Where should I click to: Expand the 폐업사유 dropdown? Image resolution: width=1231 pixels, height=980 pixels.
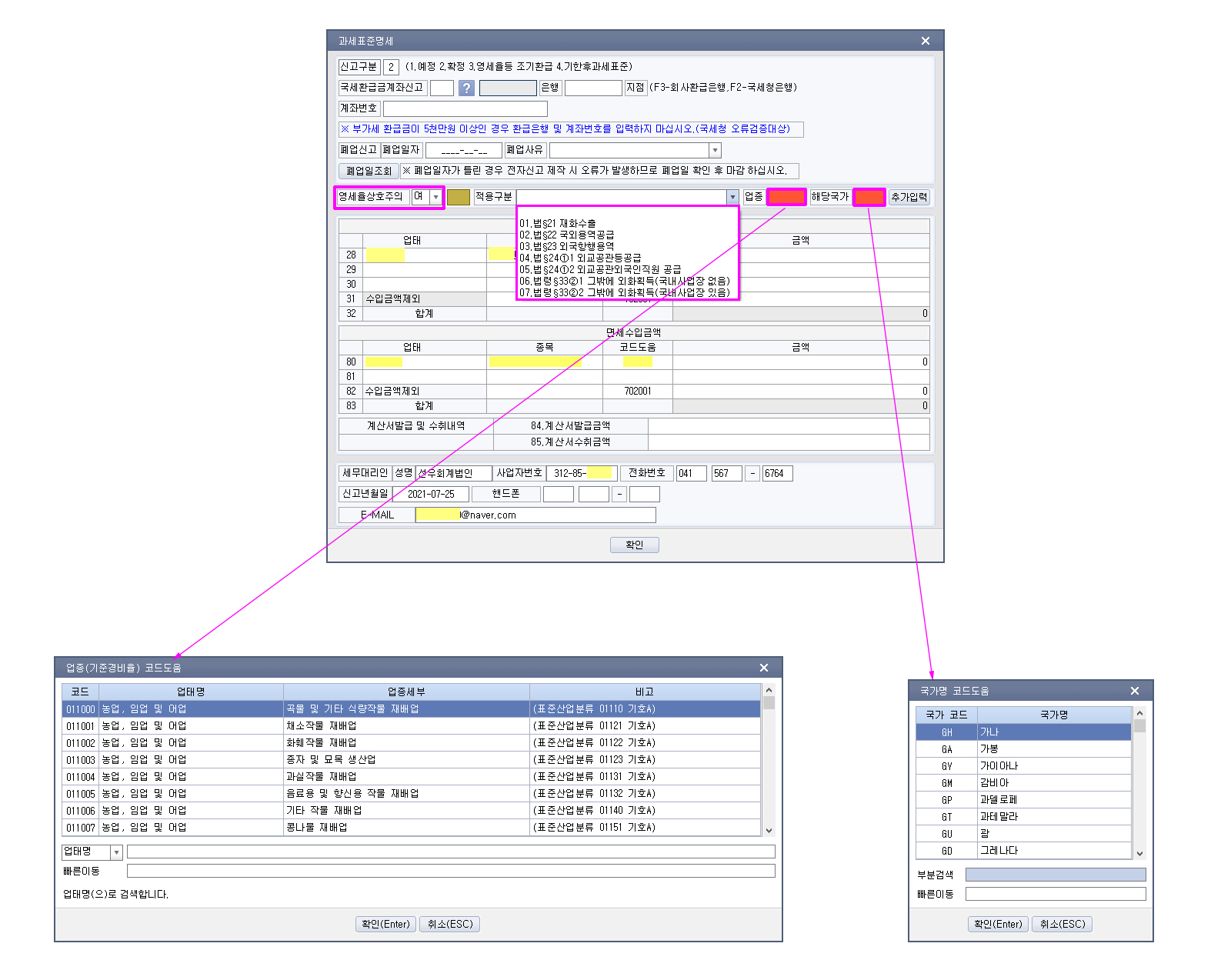click(x=715, y=150)
